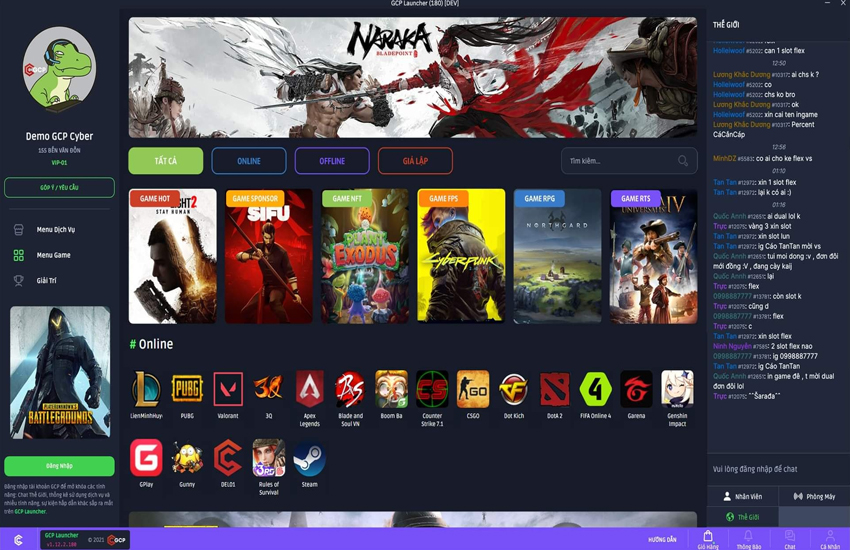Image resolution: width=850 pixels, height=550 pixels.
Task: Select the ONLINE filter tab
Action: [249, 161]
